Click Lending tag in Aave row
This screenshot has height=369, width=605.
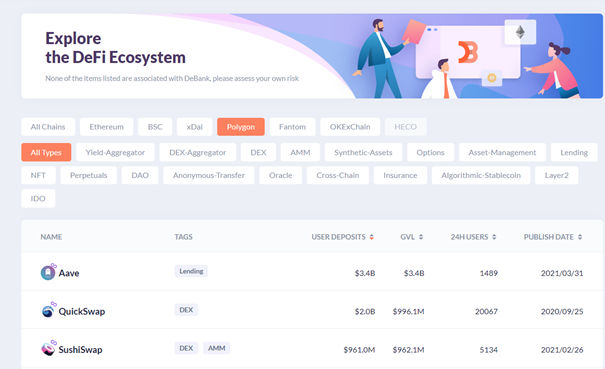tap(191, 271)
